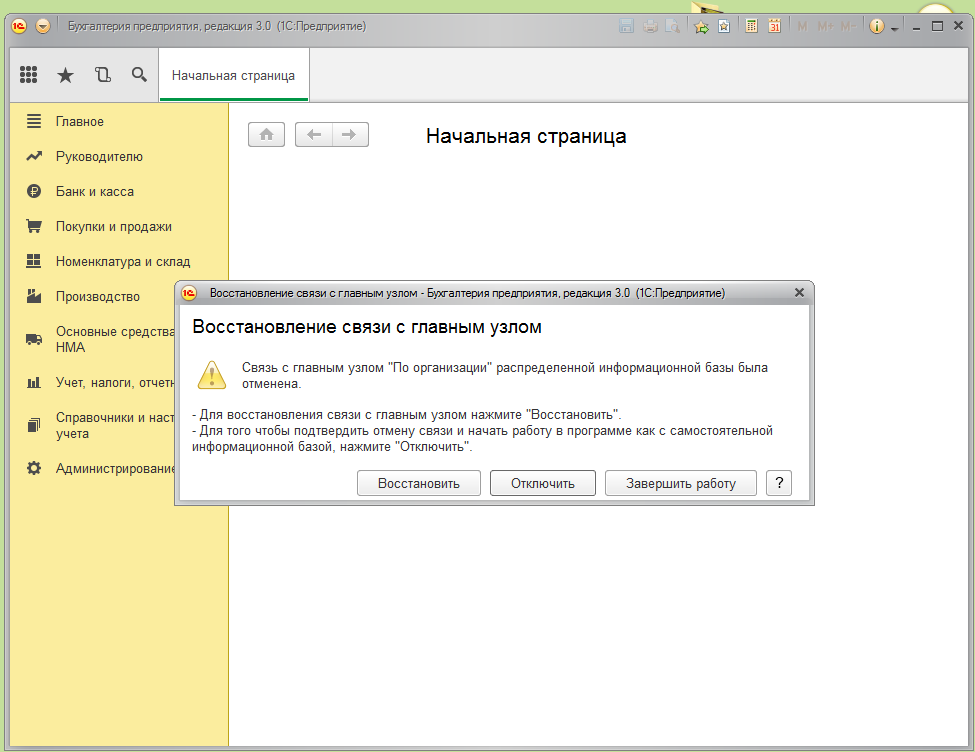Click the gear Администрирование icon
The height and width of the screenshot is (752, 975).
click(34, 468)
